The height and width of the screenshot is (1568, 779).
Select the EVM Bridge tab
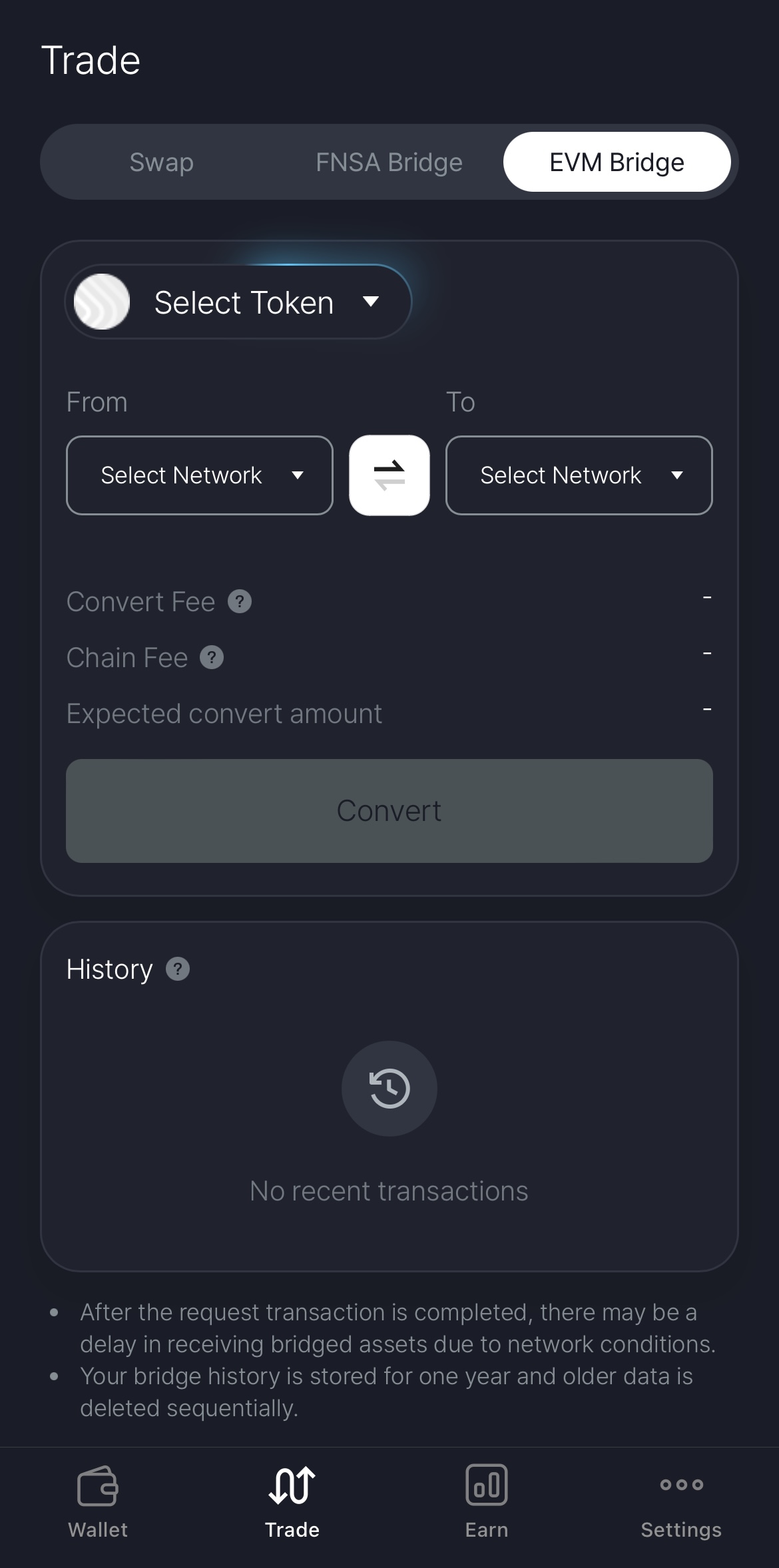pos(617,162)
